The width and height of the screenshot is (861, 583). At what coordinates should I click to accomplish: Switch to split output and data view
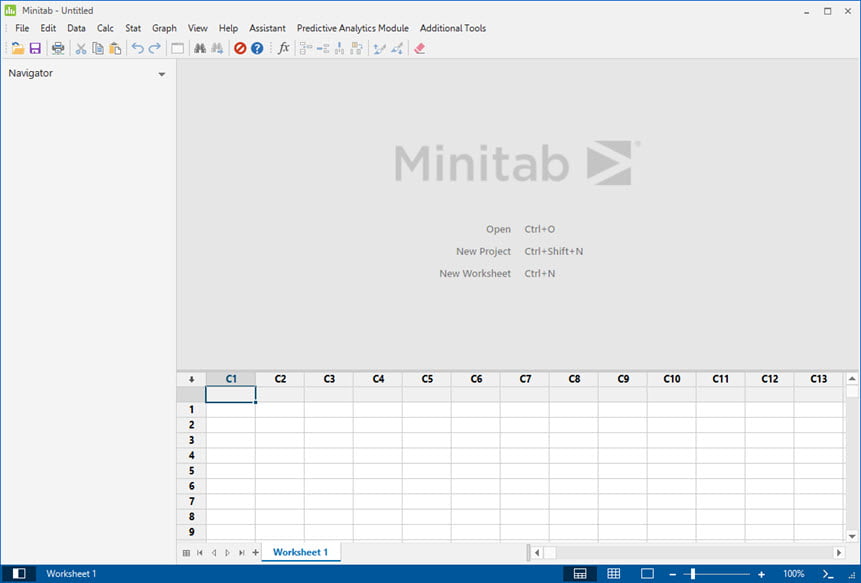(x=580, y=574)
